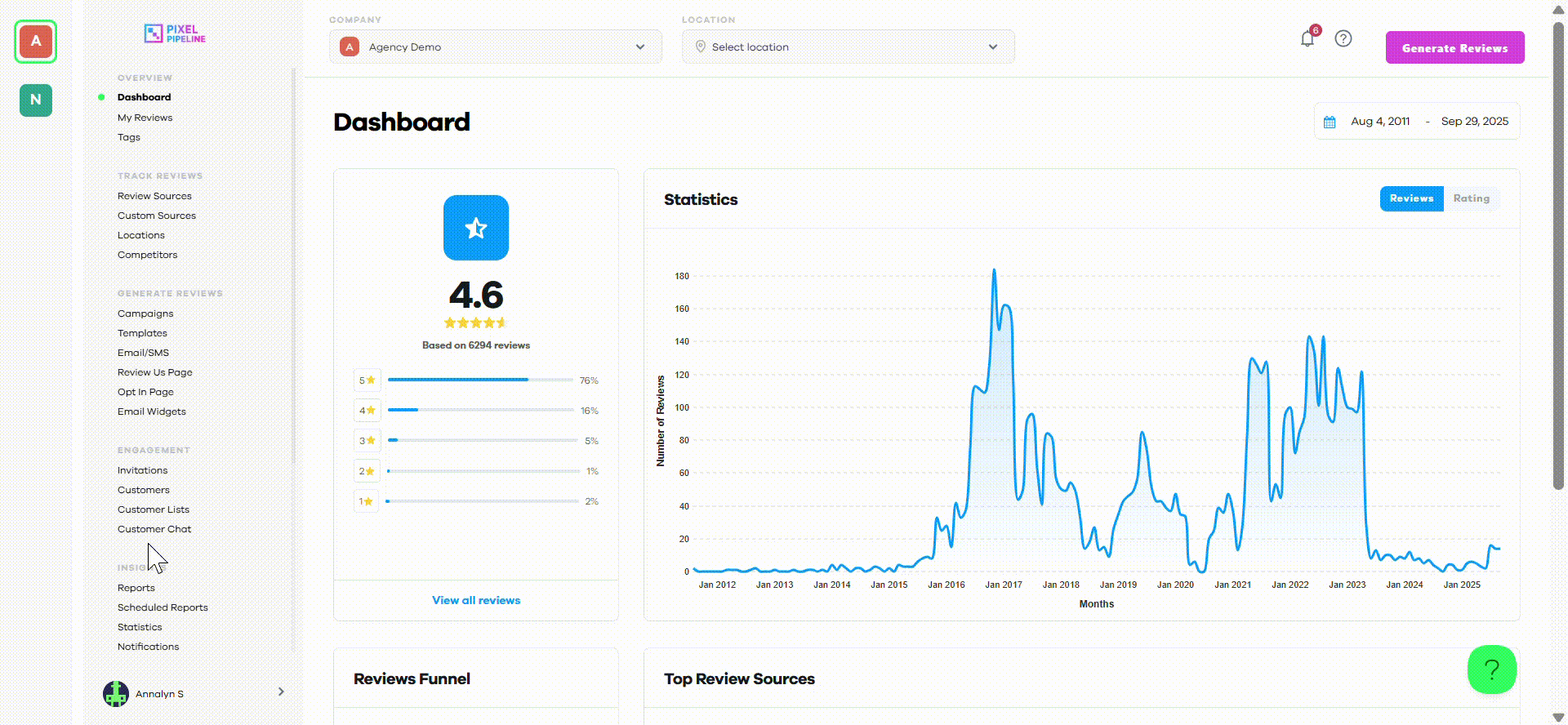
Task: Filter by the 5 star rating row
Action: 476,380
